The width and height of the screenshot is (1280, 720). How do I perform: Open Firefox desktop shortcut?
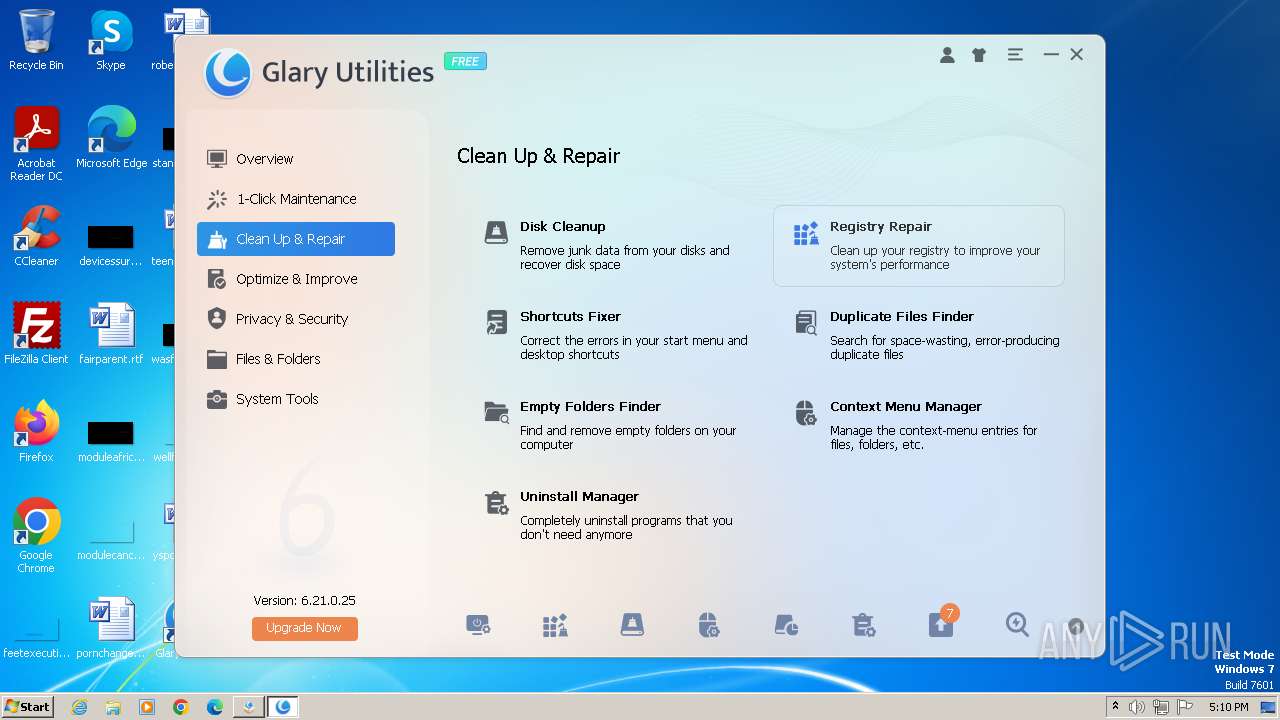point(36,432)
